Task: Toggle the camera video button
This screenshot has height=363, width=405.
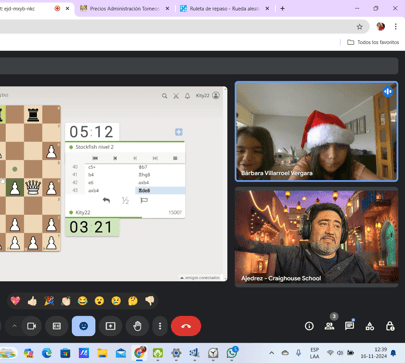Action: click(x=31, y=326)
